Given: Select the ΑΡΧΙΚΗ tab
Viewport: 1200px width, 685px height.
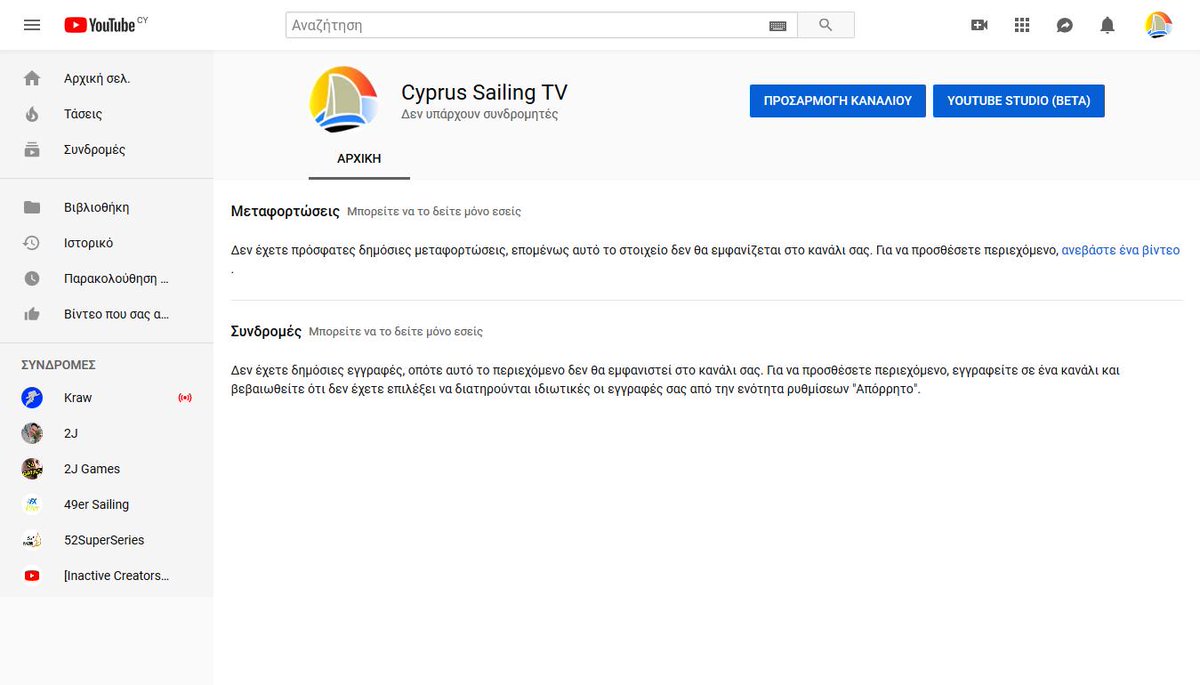Looking at the screenshot, I should coord(359,158).
